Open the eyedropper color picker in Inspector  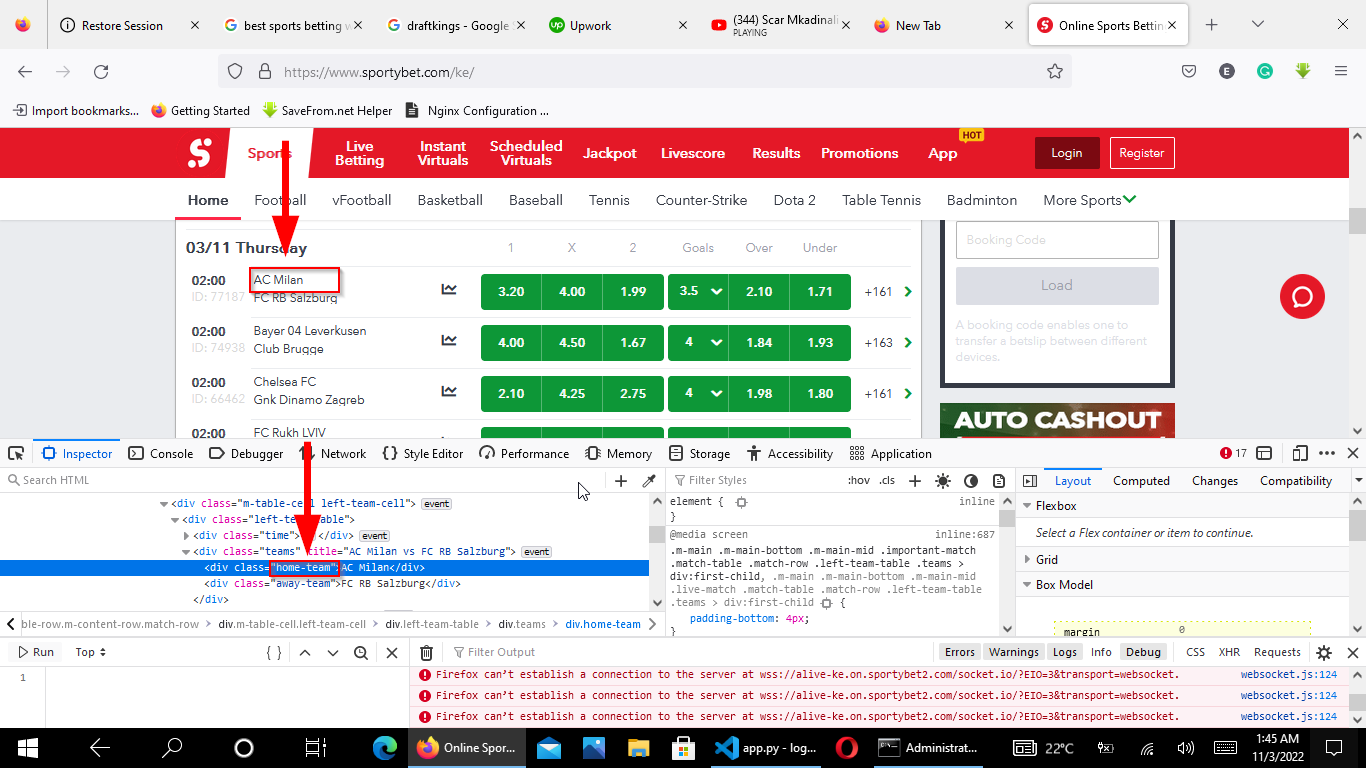tap(648, 481)
